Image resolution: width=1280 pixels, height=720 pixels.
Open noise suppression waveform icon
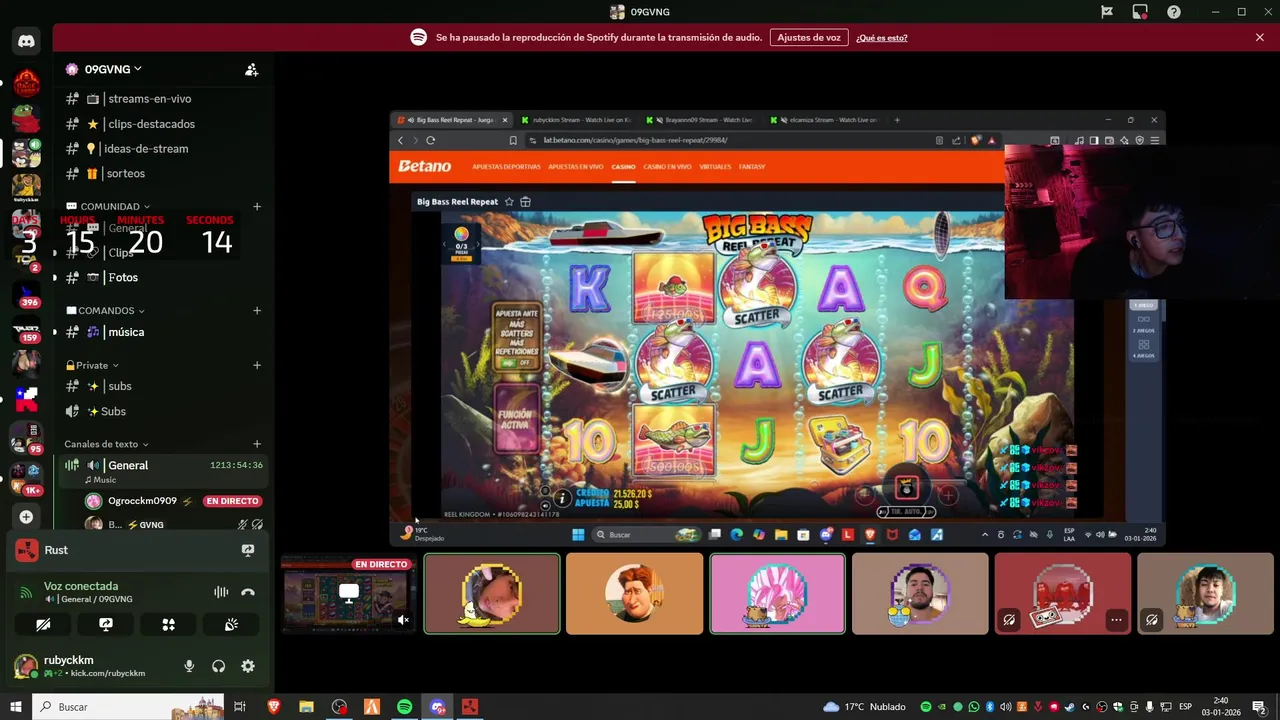(x=221, y=592)
